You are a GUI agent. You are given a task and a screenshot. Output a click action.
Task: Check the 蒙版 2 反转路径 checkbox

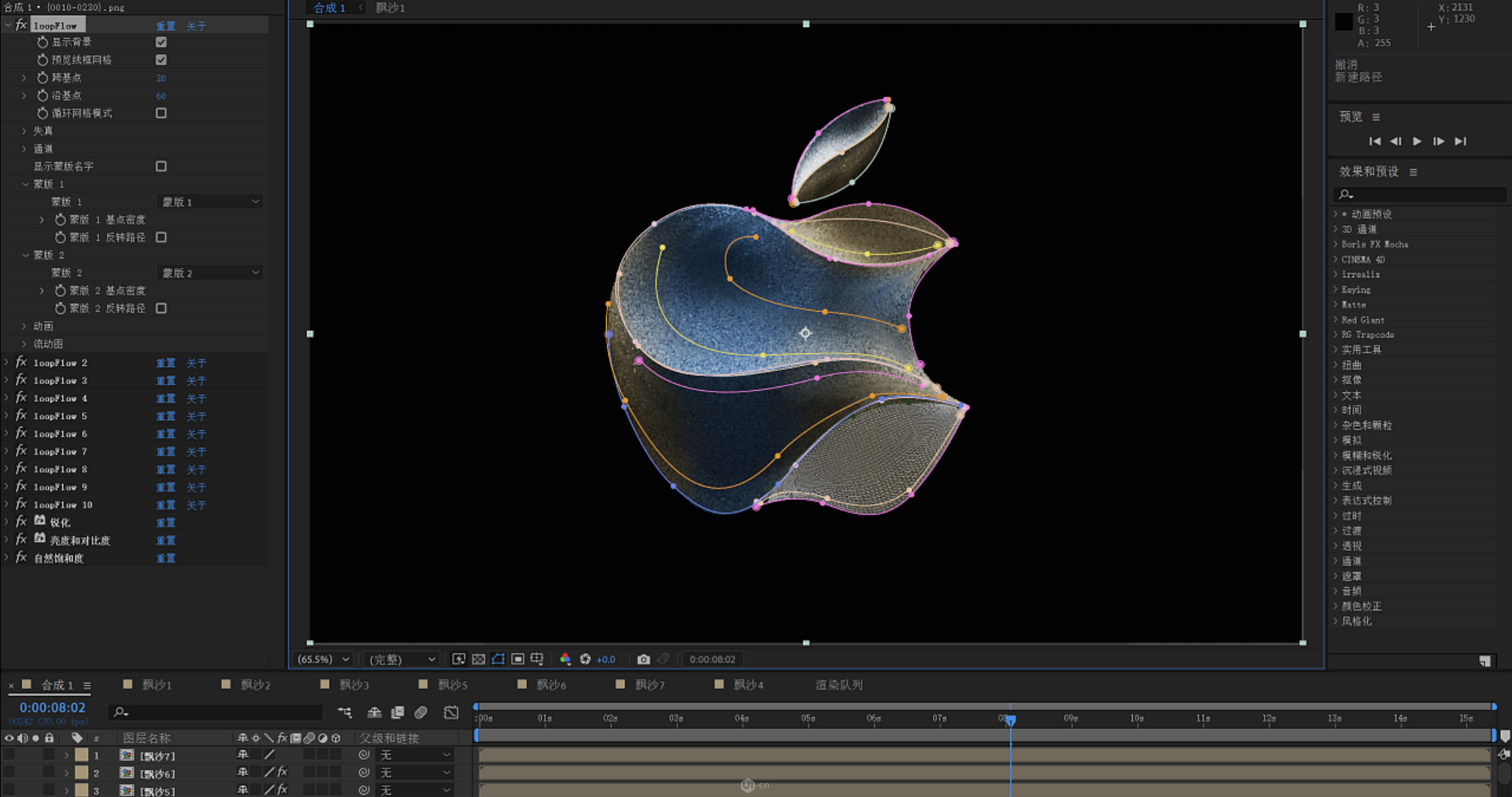click(161, 308)
